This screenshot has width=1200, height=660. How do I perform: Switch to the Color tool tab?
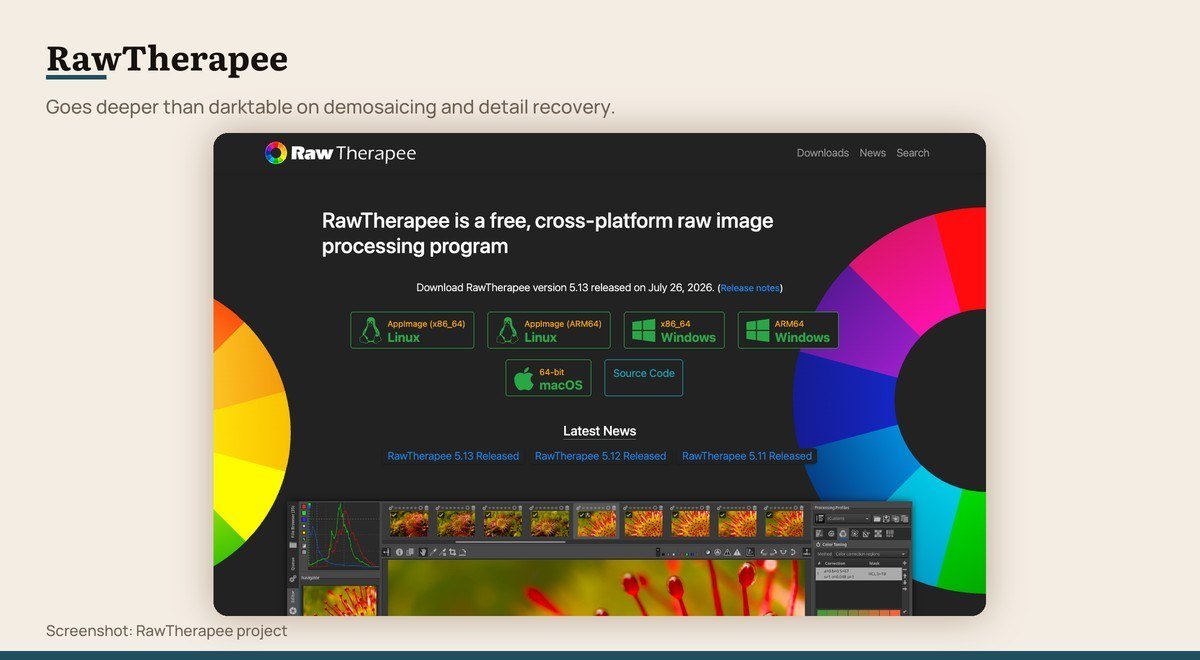843,533
